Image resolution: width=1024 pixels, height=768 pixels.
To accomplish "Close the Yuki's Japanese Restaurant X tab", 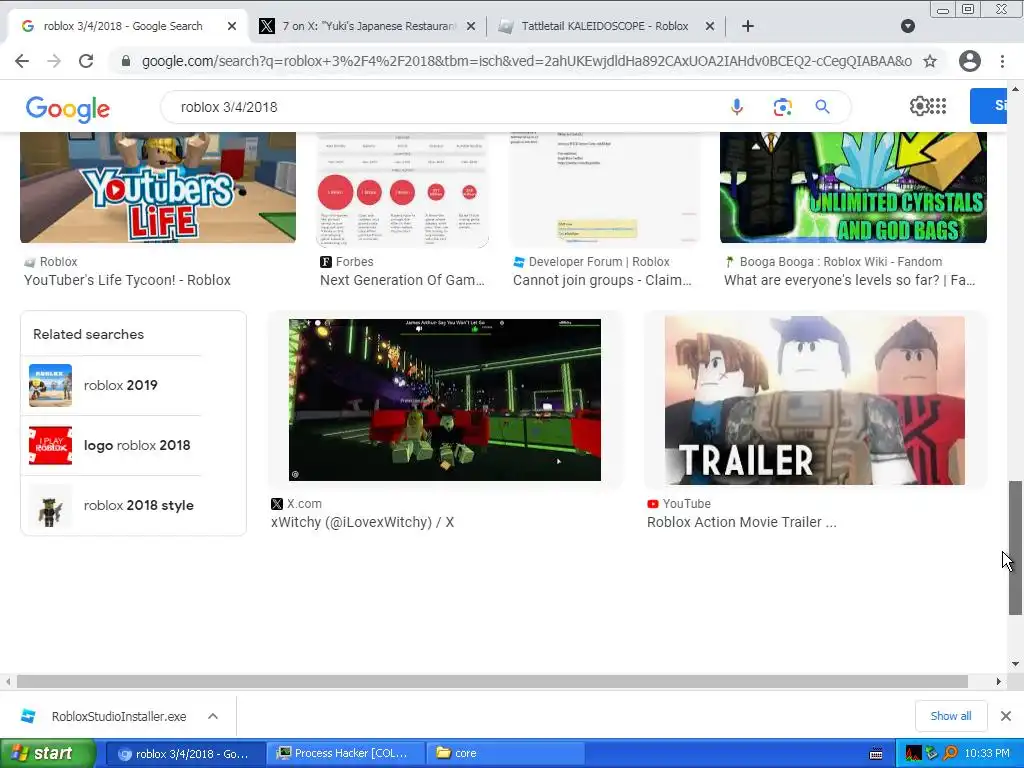I will click(x=472, y=26).
